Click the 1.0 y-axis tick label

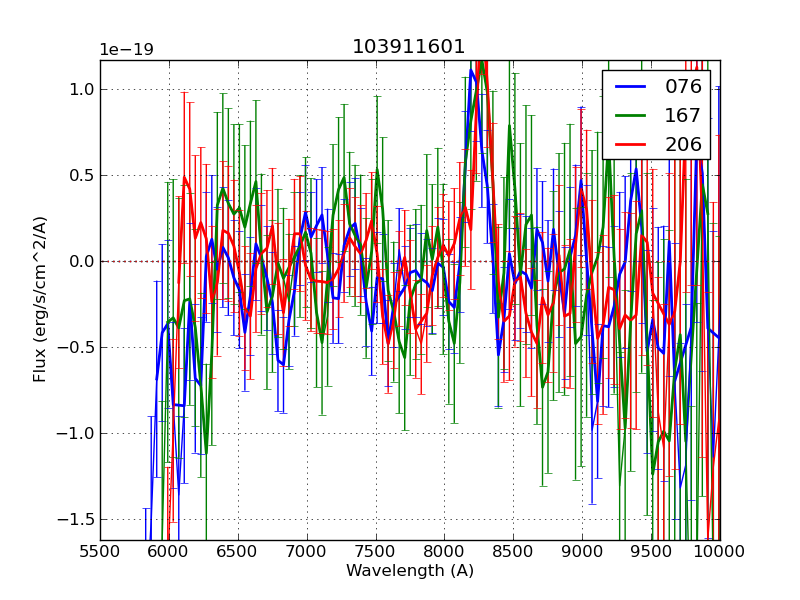coord(81,89)
